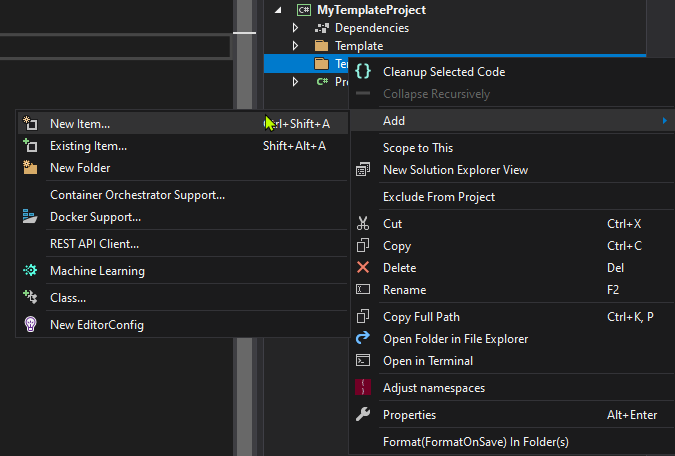Click the Adjust namespaces red icon

tap(363, 387)
